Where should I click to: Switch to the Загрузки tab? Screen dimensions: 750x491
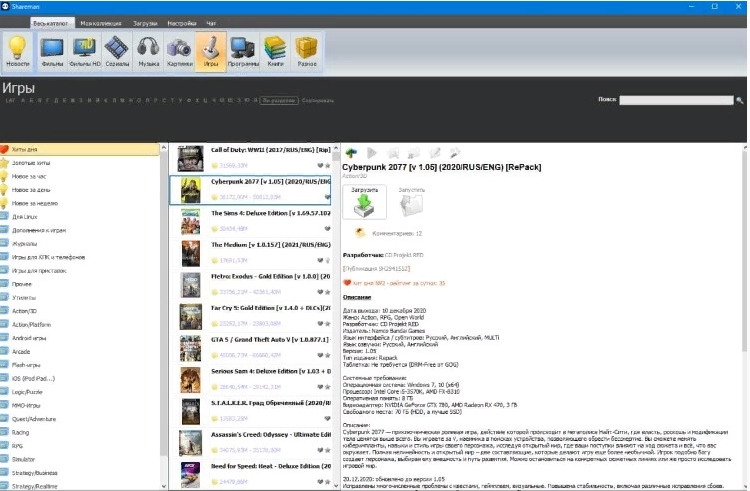click(x=145, y=23)
